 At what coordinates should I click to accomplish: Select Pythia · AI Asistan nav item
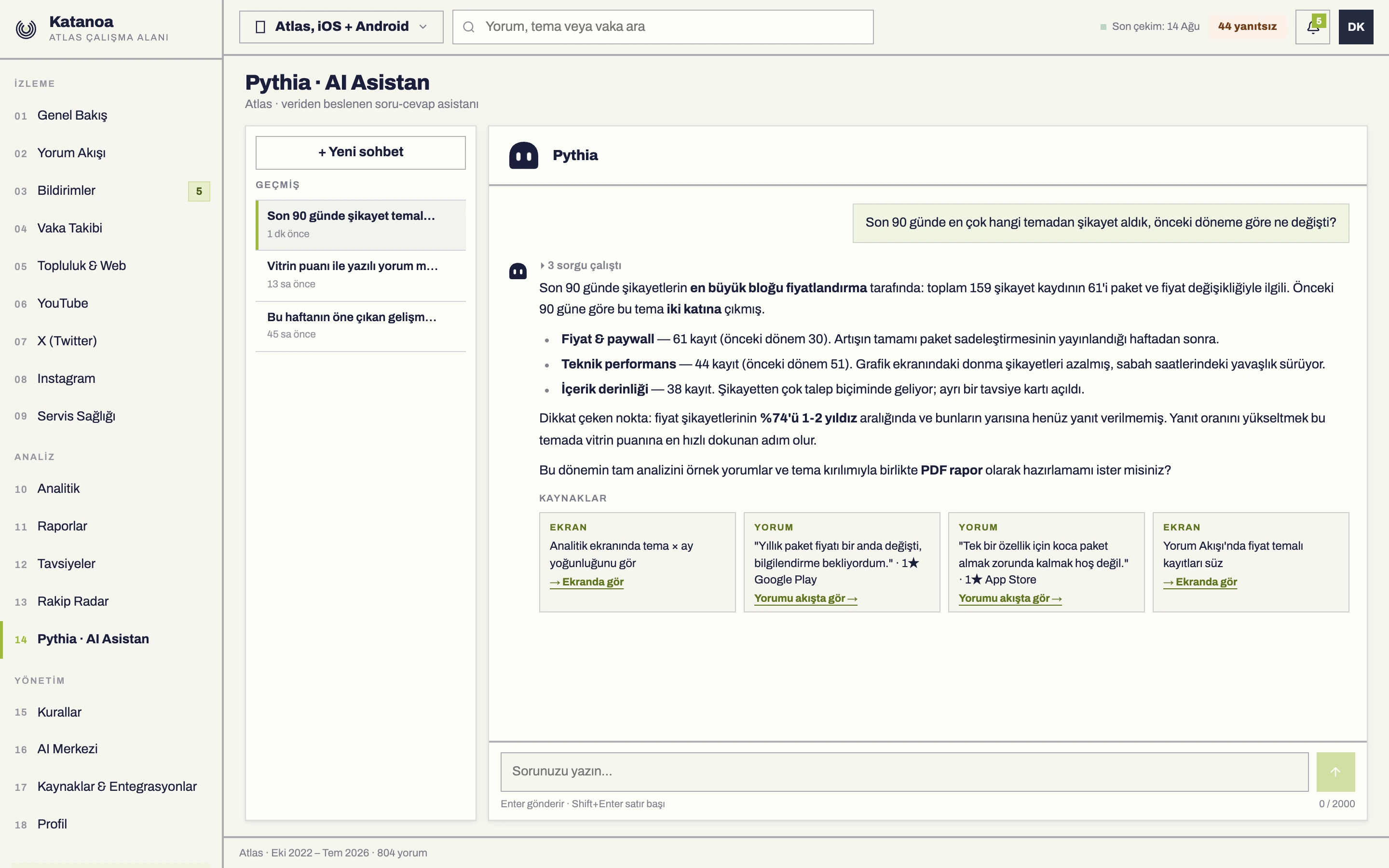(111, 639)
